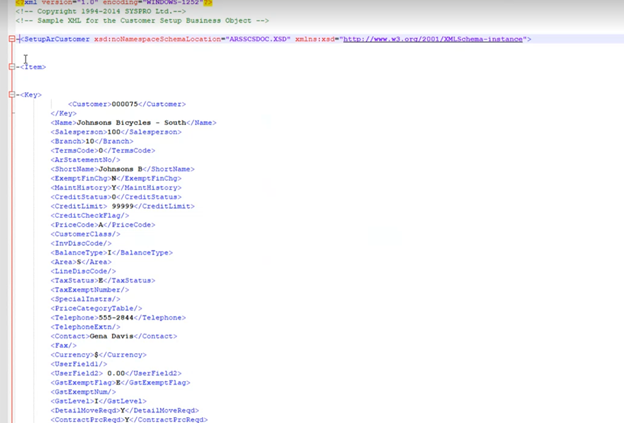
Task: Collapse the Item element node
Action: pyautogui.click(x=12, y=67)
